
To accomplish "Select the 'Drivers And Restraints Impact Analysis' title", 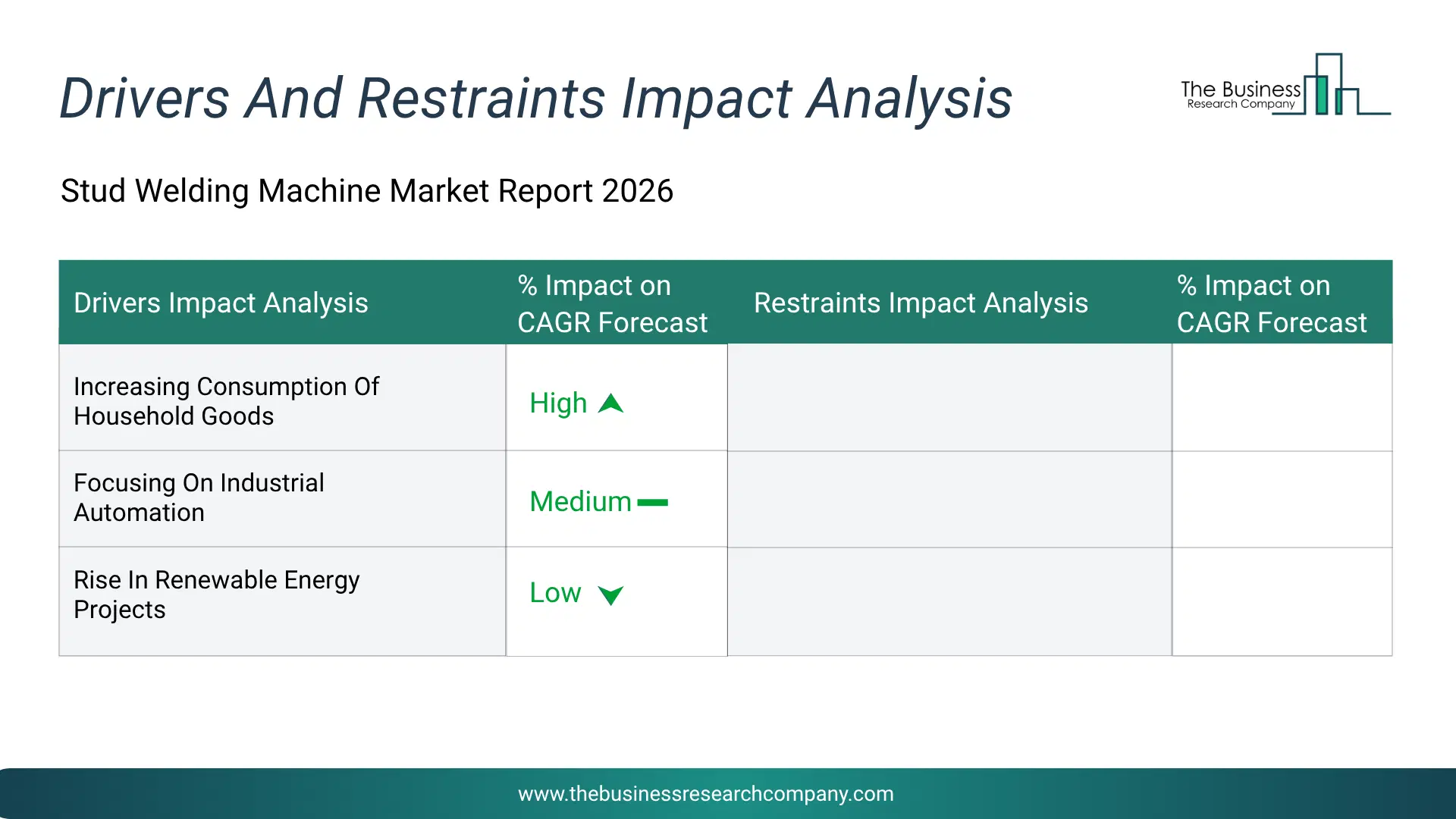I will tap(535, 99).
